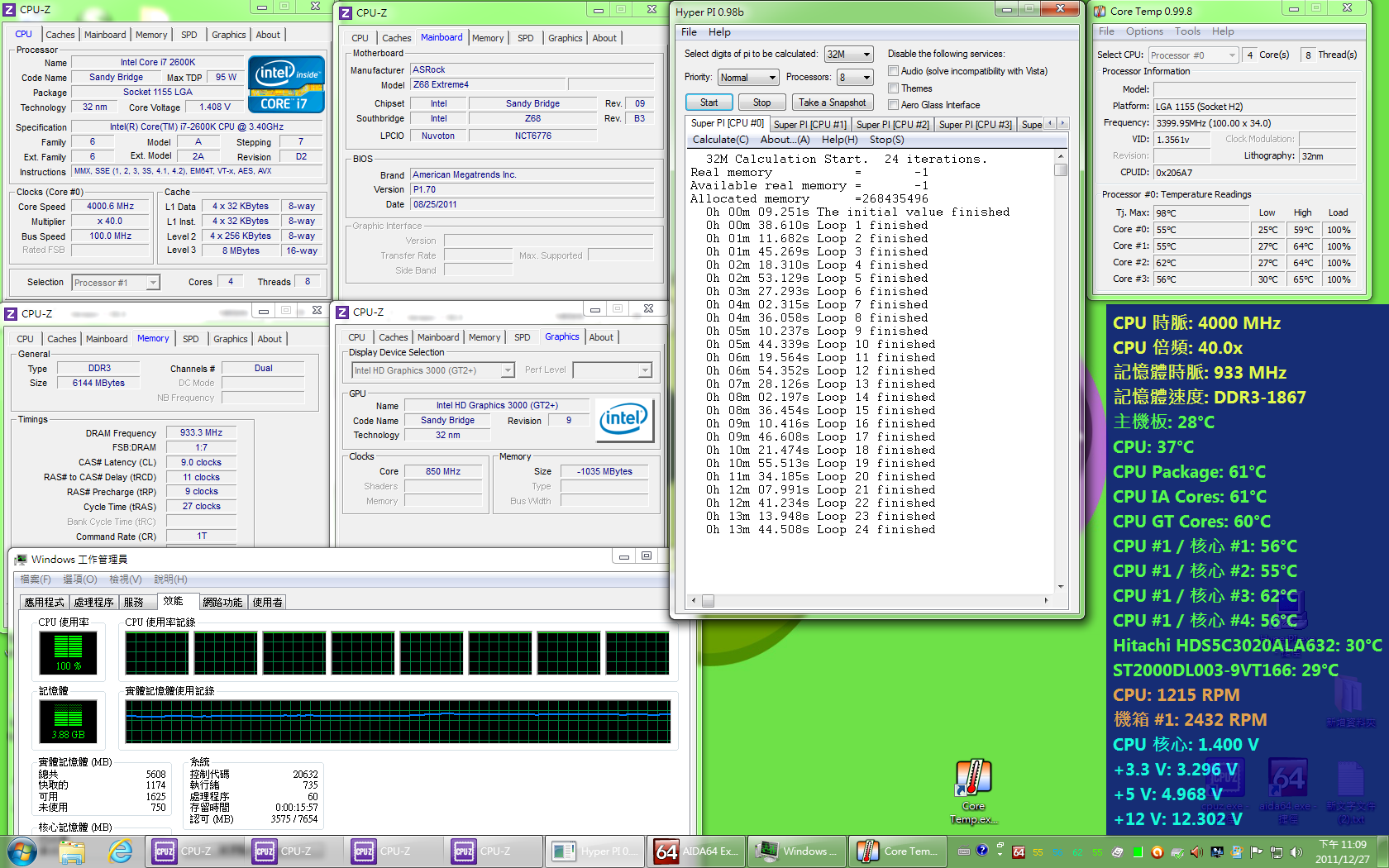Switch to Core Temp taskbar button
This screenshot has width=1389, height=868.
tap(896, 851)
